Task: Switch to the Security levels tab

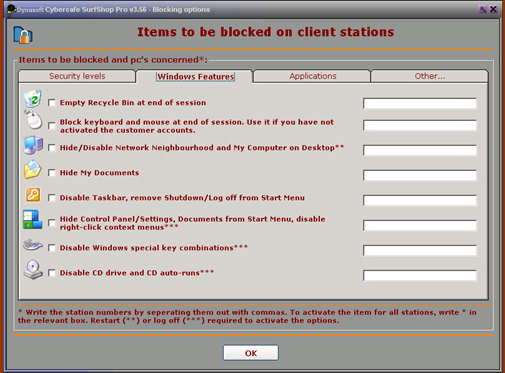Action: click(77, 76)
